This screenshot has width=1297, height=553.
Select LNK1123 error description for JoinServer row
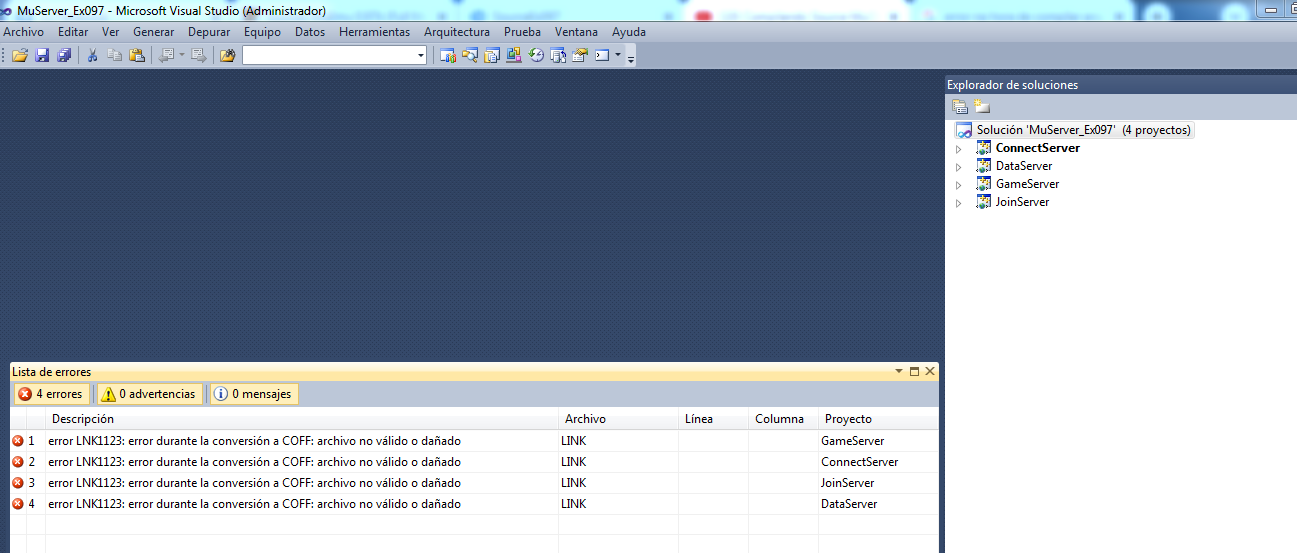pos(254,483)
